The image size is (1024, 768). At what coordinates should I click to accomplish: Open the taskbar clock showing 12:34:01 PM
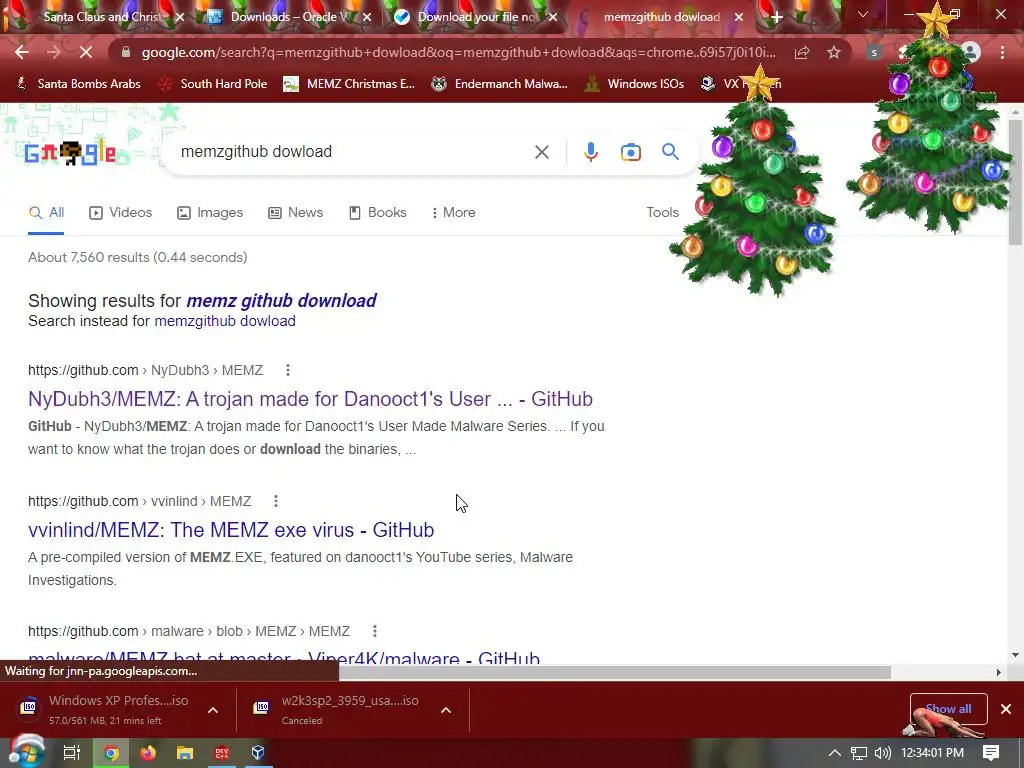click(x=932, y=753)
